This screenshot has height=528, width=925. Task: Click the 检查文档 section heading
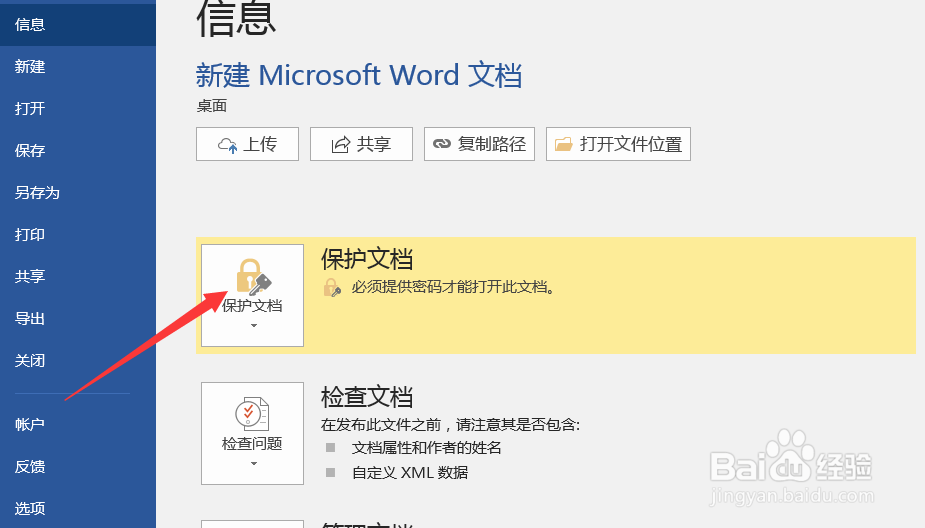[x=367, y=397]
